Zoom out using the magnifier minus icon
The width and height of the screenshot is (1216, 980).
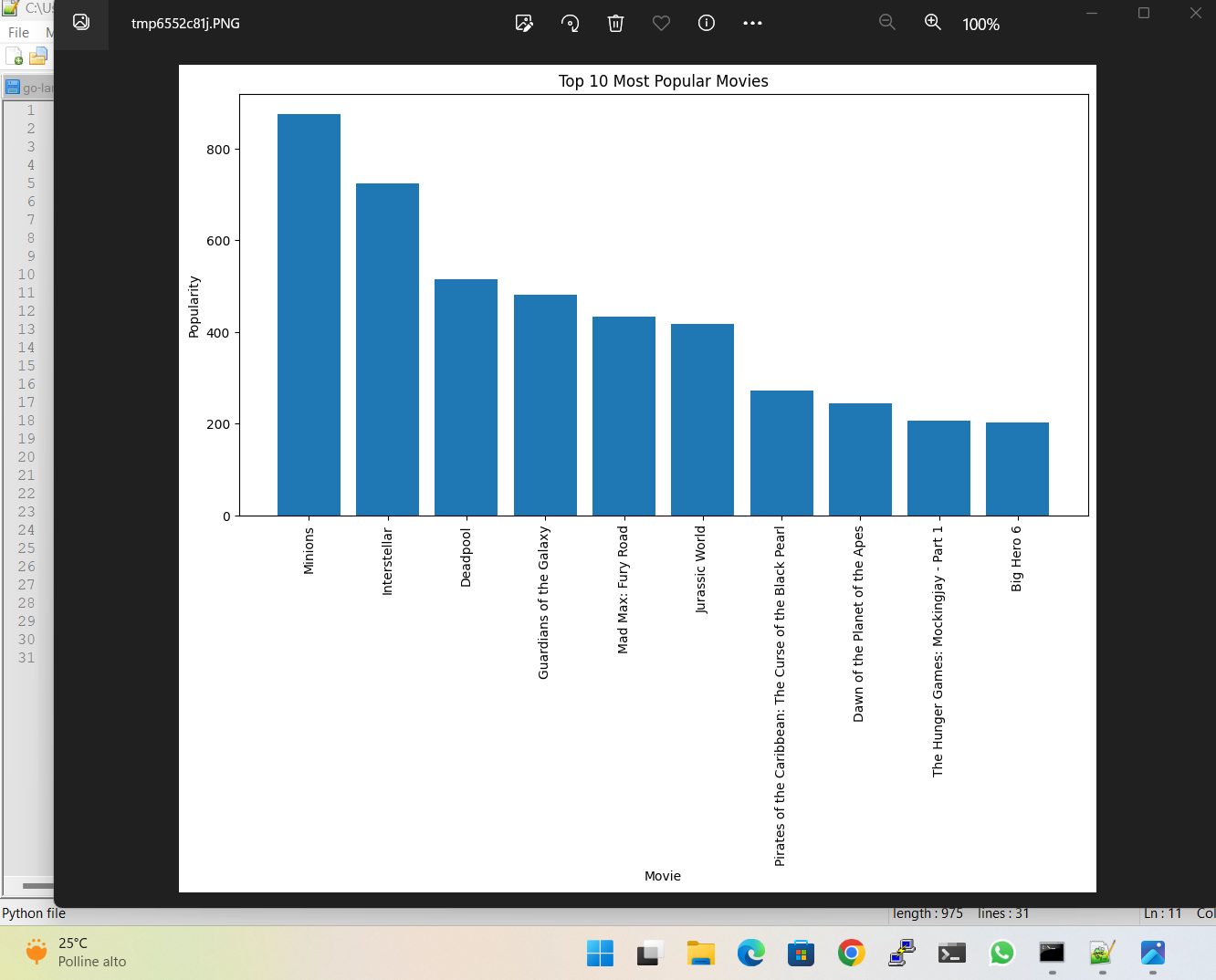(x=886, y=22)
